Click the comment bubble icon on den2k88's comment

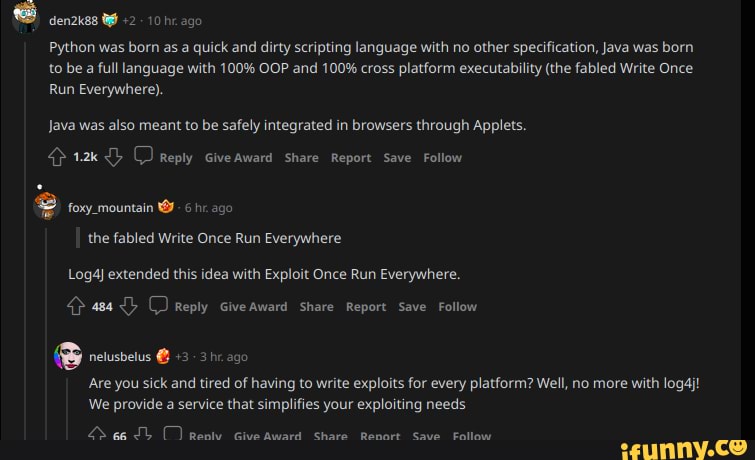coord(143,157)
